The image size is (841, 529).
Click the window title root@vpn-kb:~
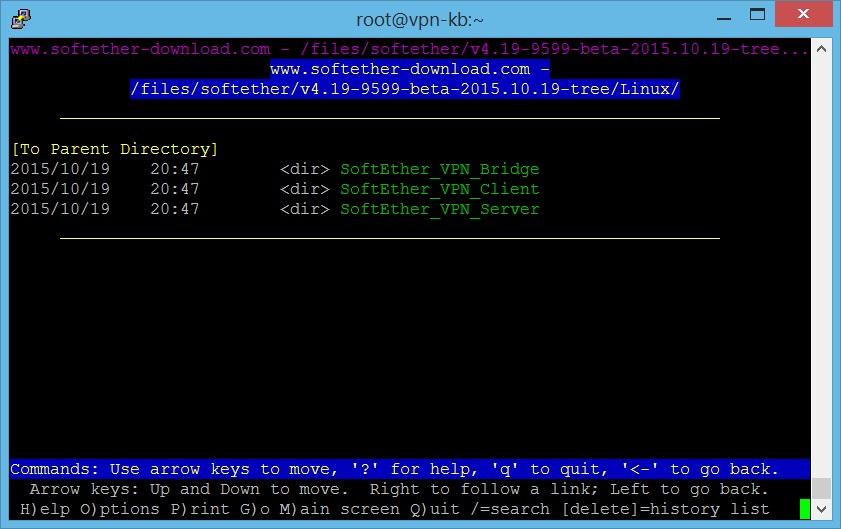point(420,20)
